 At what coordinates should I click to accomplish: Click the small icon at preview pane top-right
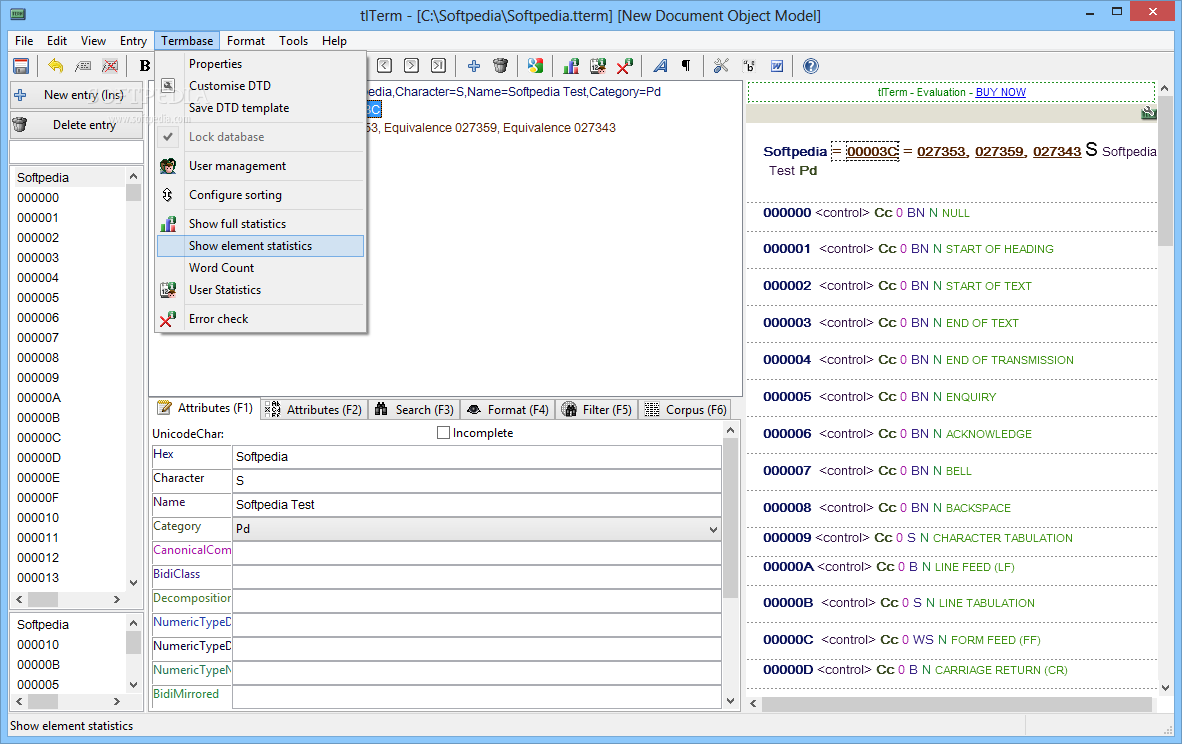click(1148, 113)
